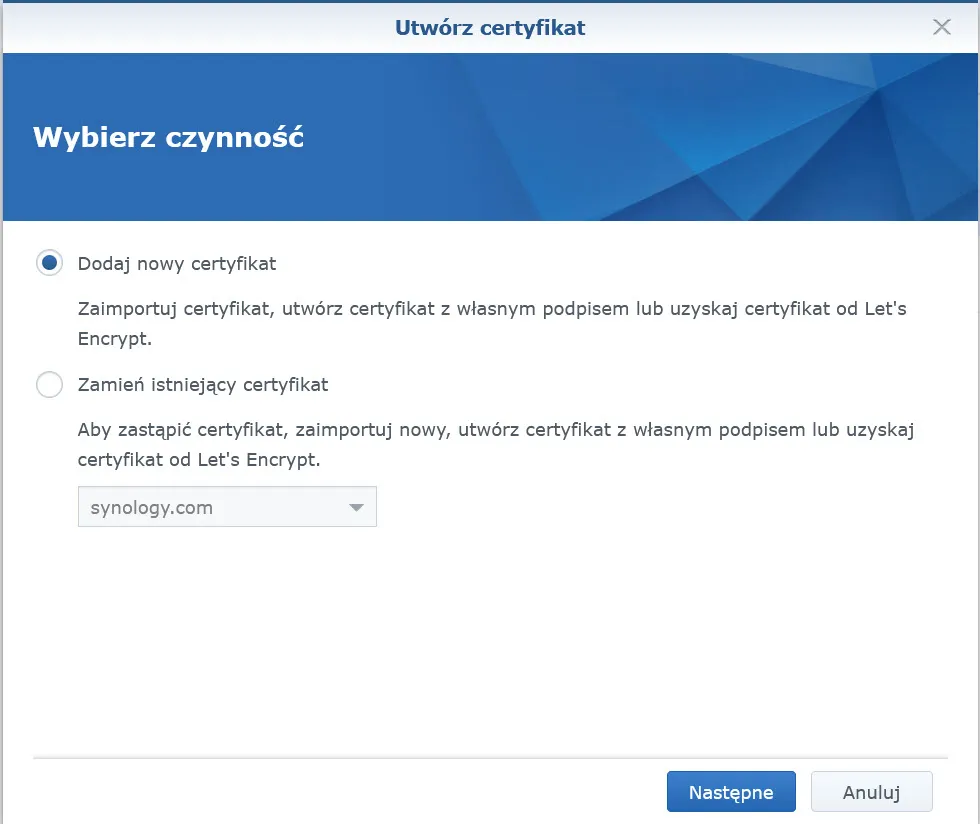
Task: Open the synology.com certificate dropdown
Action: (227, 507)
